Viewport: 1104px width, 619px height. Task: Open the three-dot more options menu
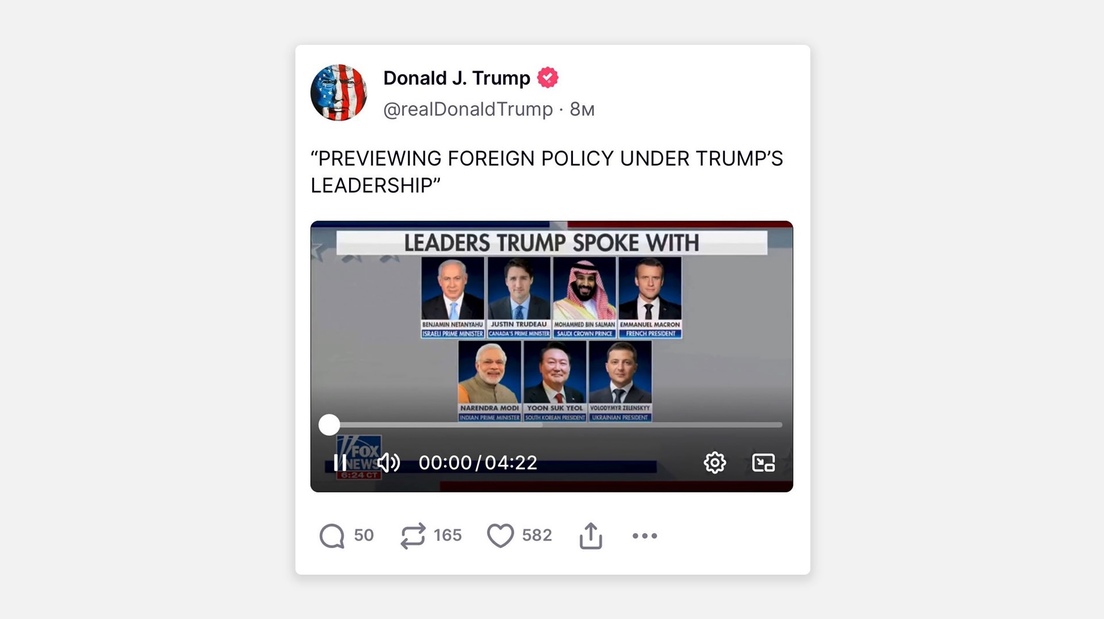pyautogui.click(x=644, y=536)
